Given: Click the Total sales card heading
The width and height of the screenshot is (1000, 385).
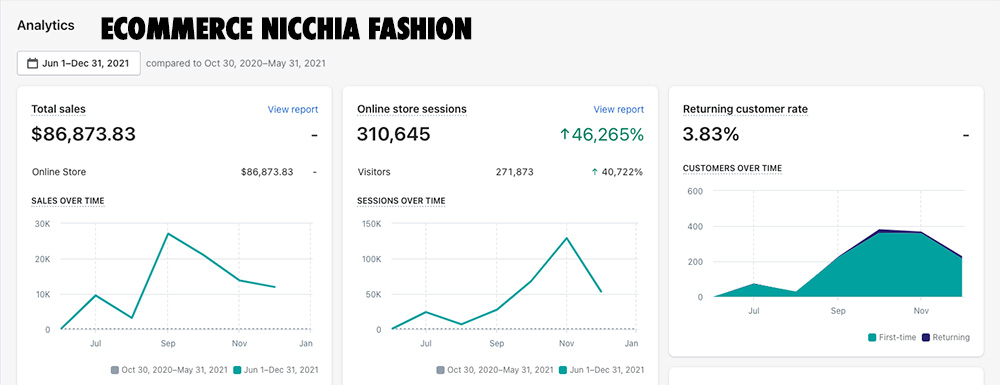Looking at the screenshot, I should click(x=59, y=110).
